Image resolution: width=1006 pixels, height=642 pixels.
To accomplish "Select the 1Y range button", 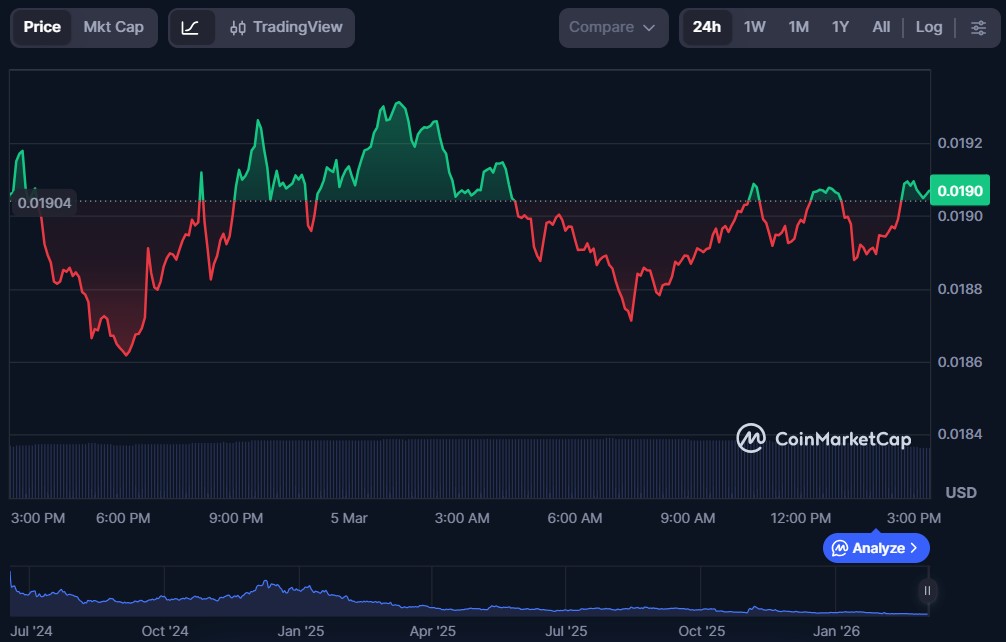I will point(840,27).
